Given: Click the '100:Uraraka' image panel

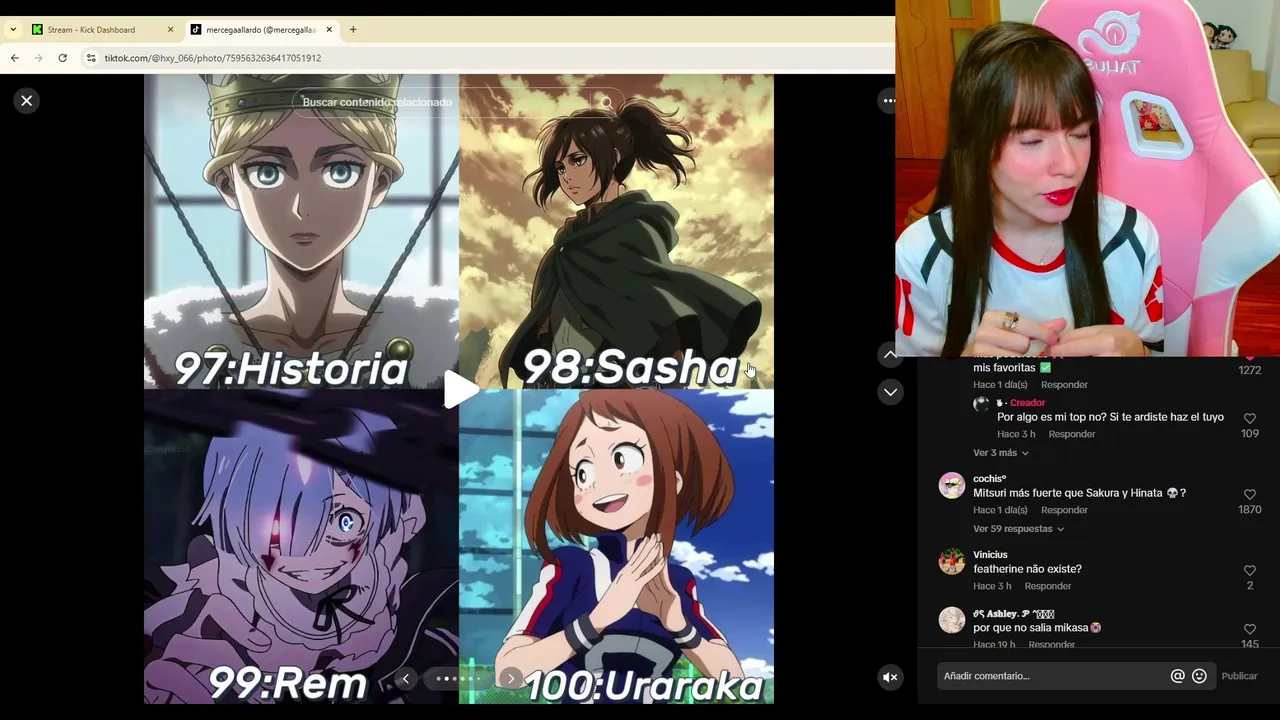Looking at the screenshot, I should (x=616, y=546).
